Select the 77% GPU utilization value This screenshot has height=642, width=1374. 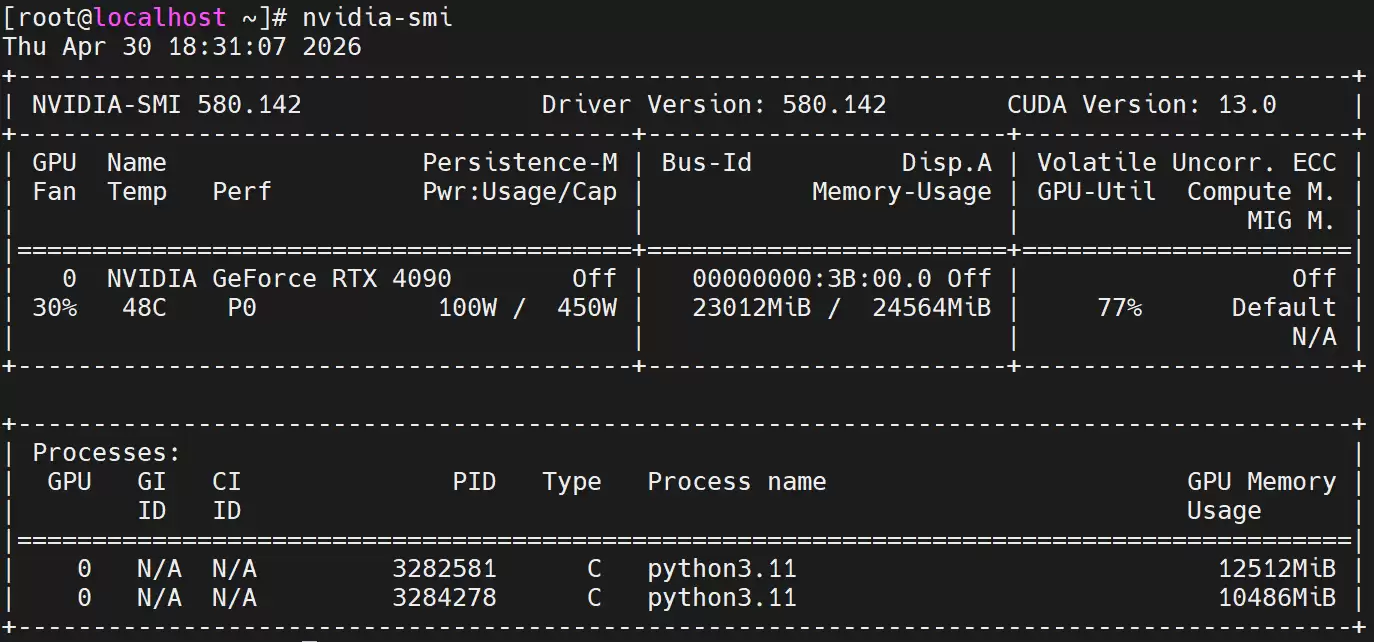pyautogui.click(x=1120, y=308)
